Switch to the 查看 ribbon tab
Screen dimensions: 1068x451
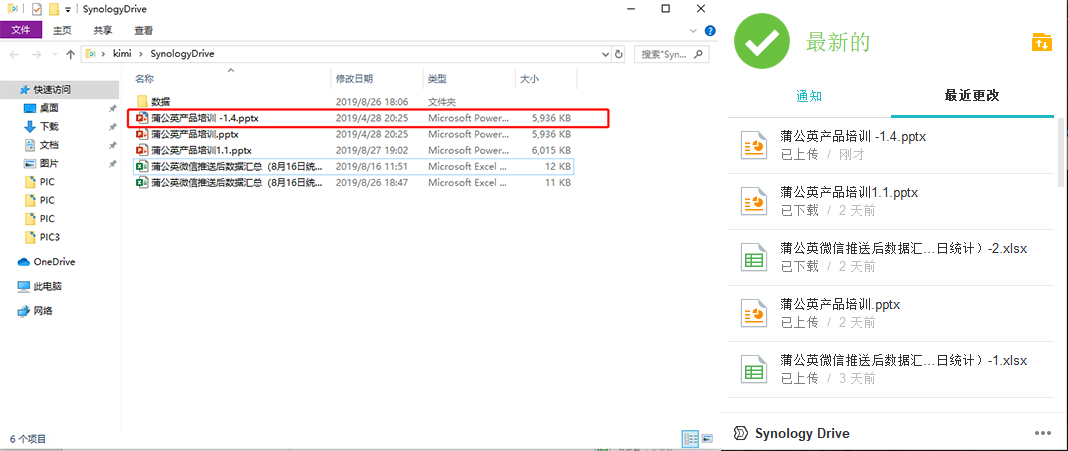point(144,30)
